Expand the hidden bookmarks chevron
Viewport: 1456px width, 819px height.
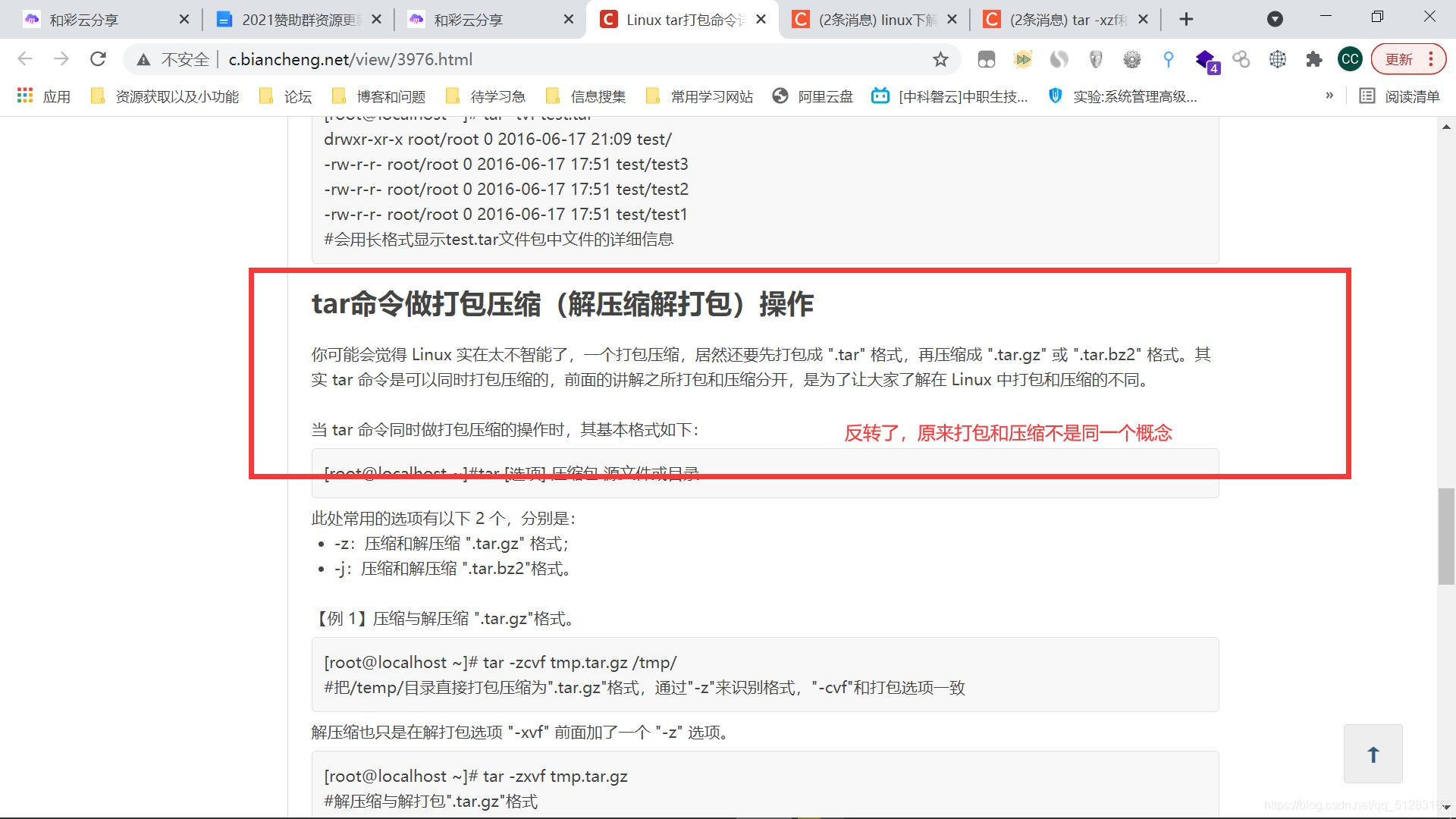coord(1329,96)
